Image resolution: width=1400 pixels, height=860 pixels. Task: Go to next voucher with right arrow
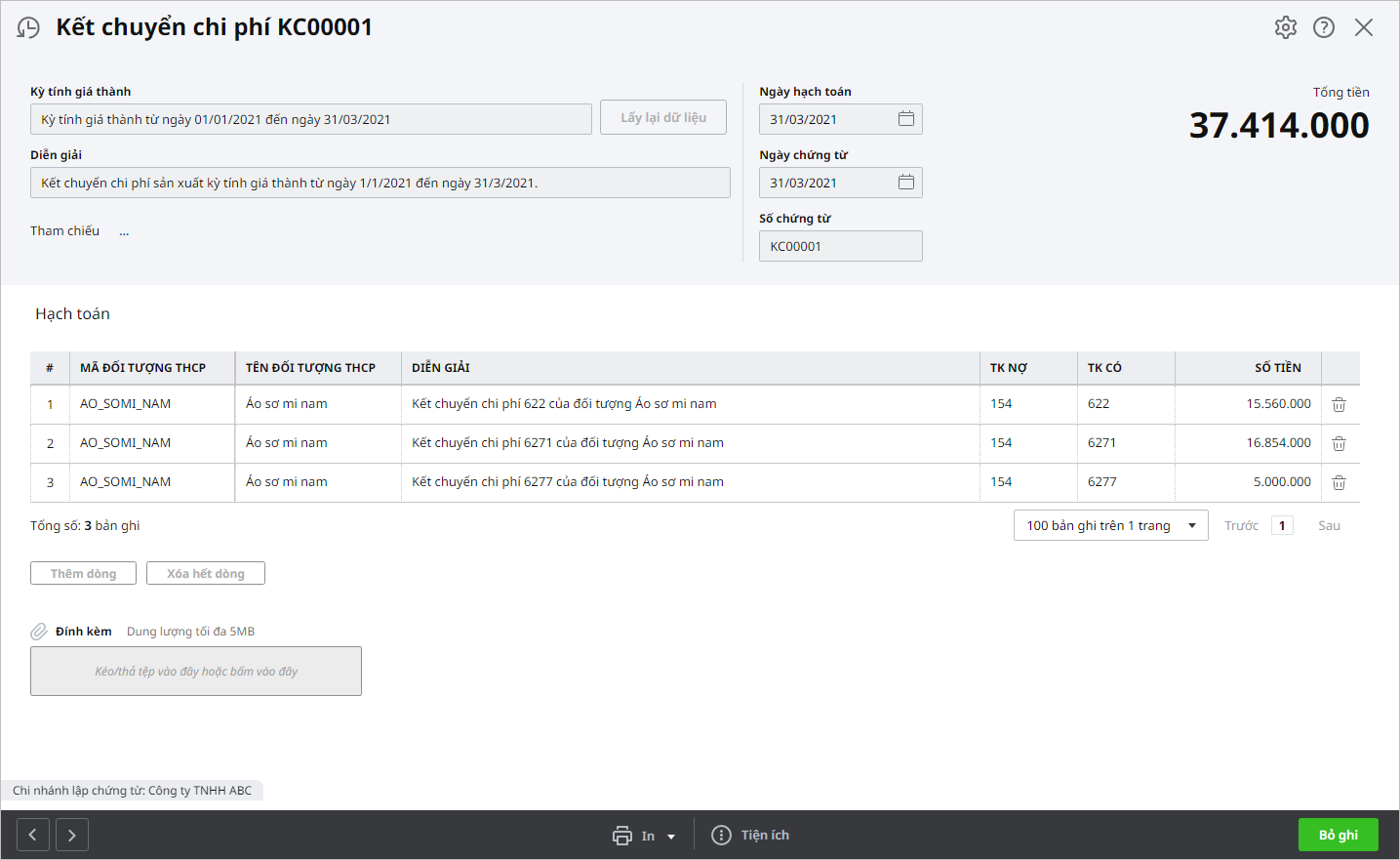point(72,836)
